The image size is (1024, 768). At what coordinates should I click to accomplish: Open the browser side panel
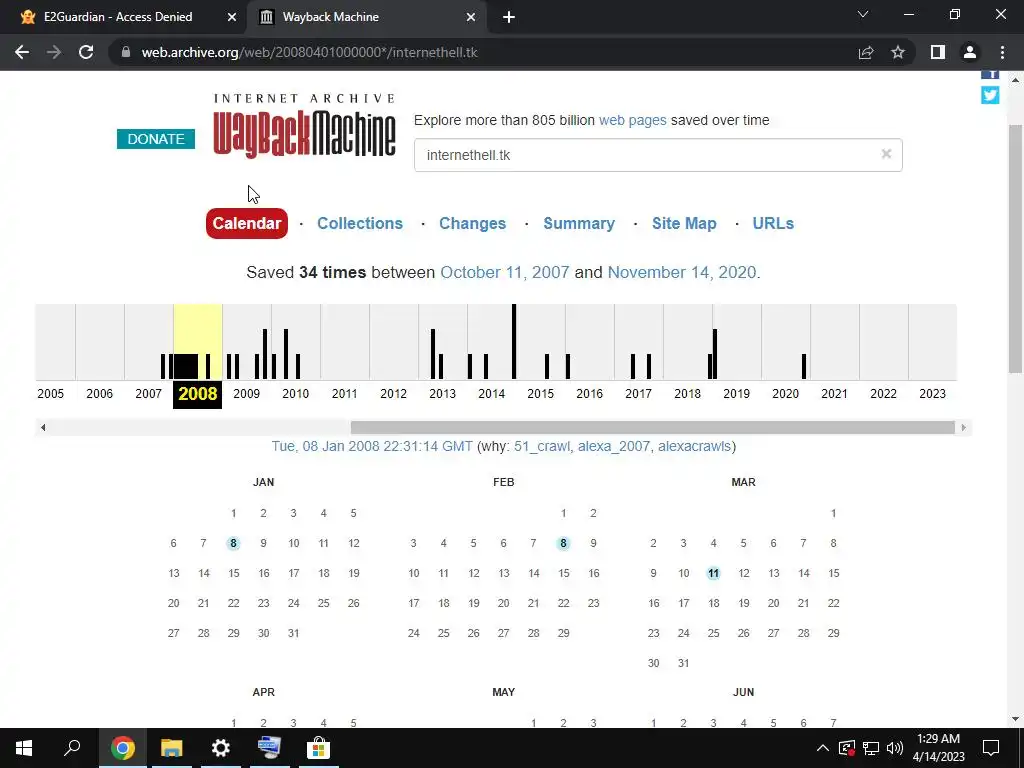[938, 52]
